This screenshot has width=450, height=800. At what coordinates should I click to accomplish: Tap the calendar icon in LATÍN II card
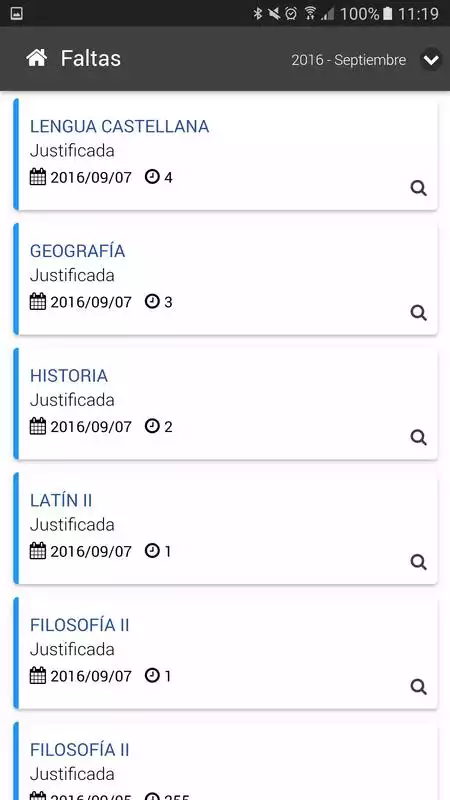[38, 551]
